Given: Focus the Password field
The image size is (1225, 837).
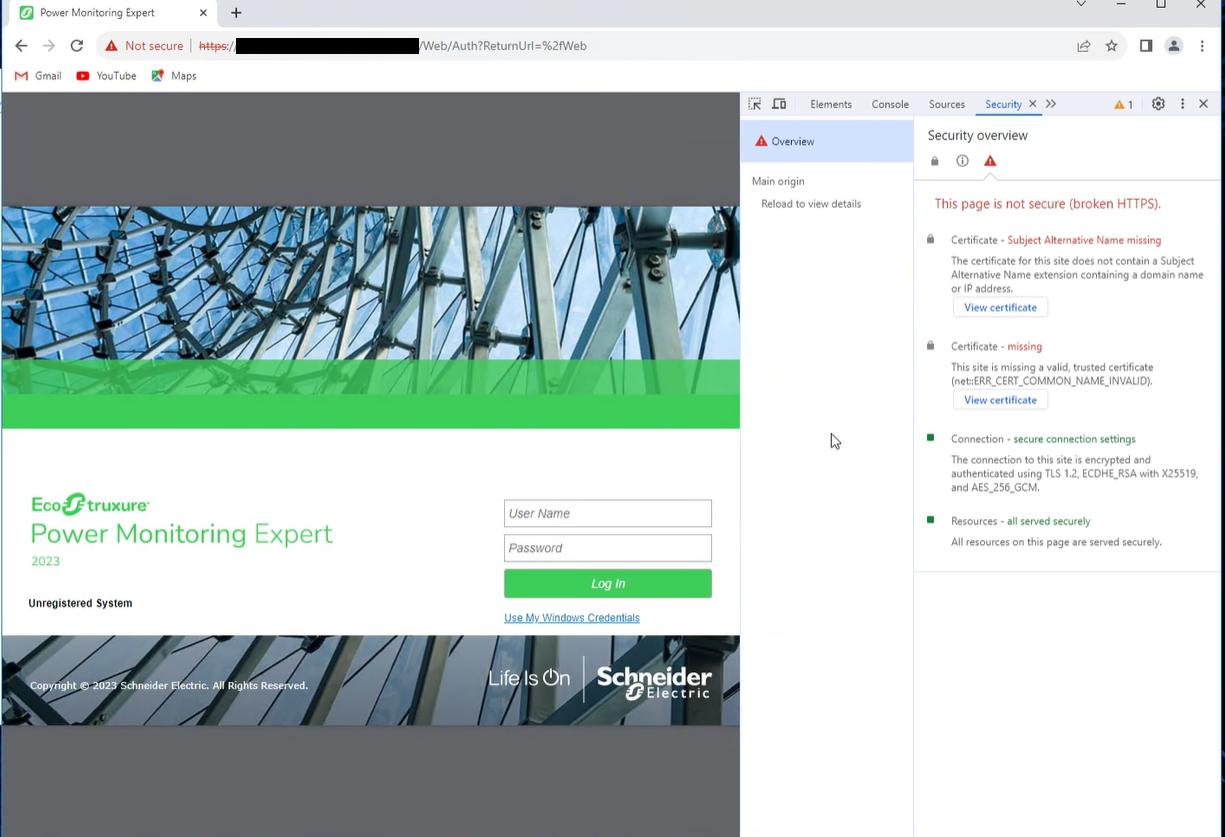Looking at the screenshot, I should click(x=608, y=548).
